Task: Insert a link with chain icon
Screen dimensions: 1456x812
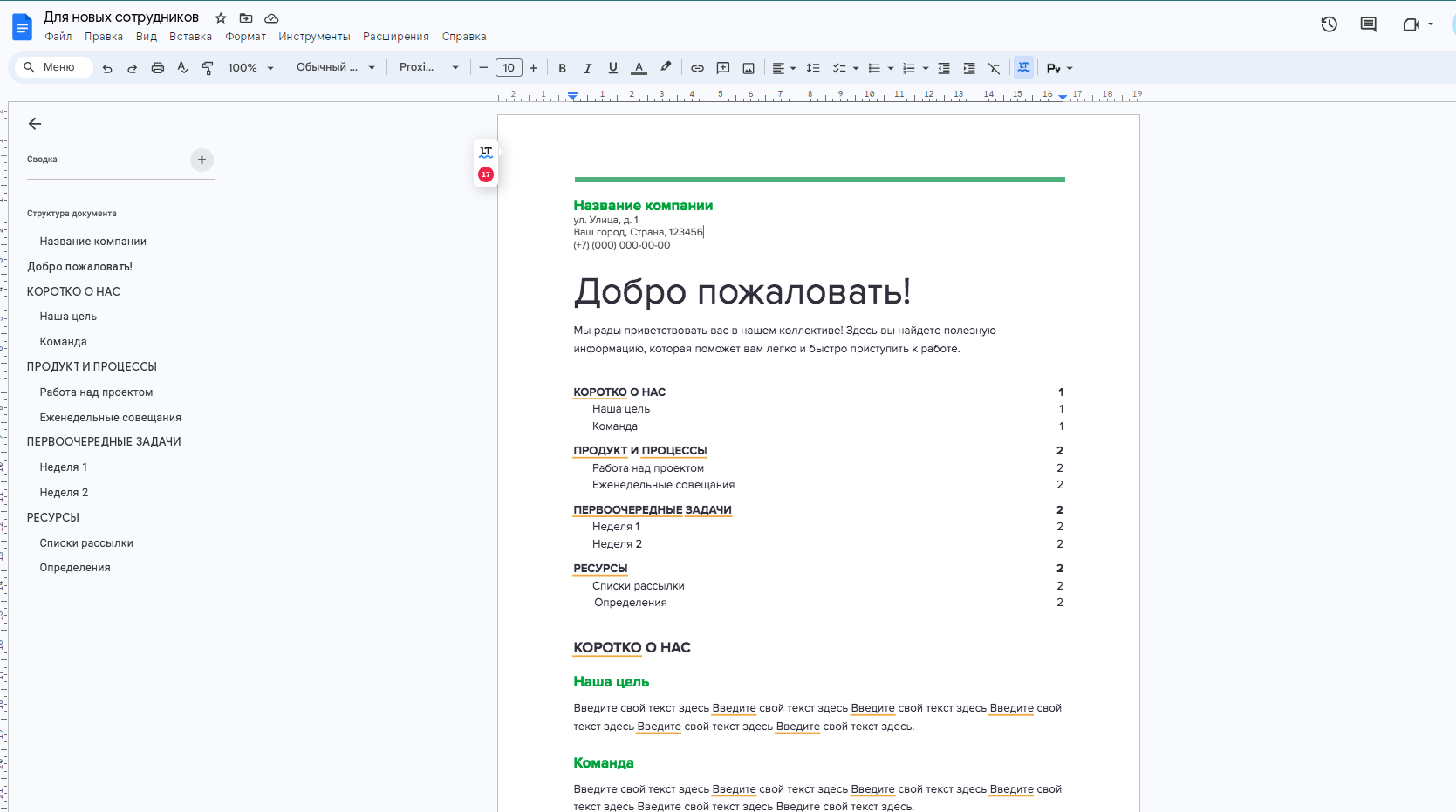Action: [698, 68]
